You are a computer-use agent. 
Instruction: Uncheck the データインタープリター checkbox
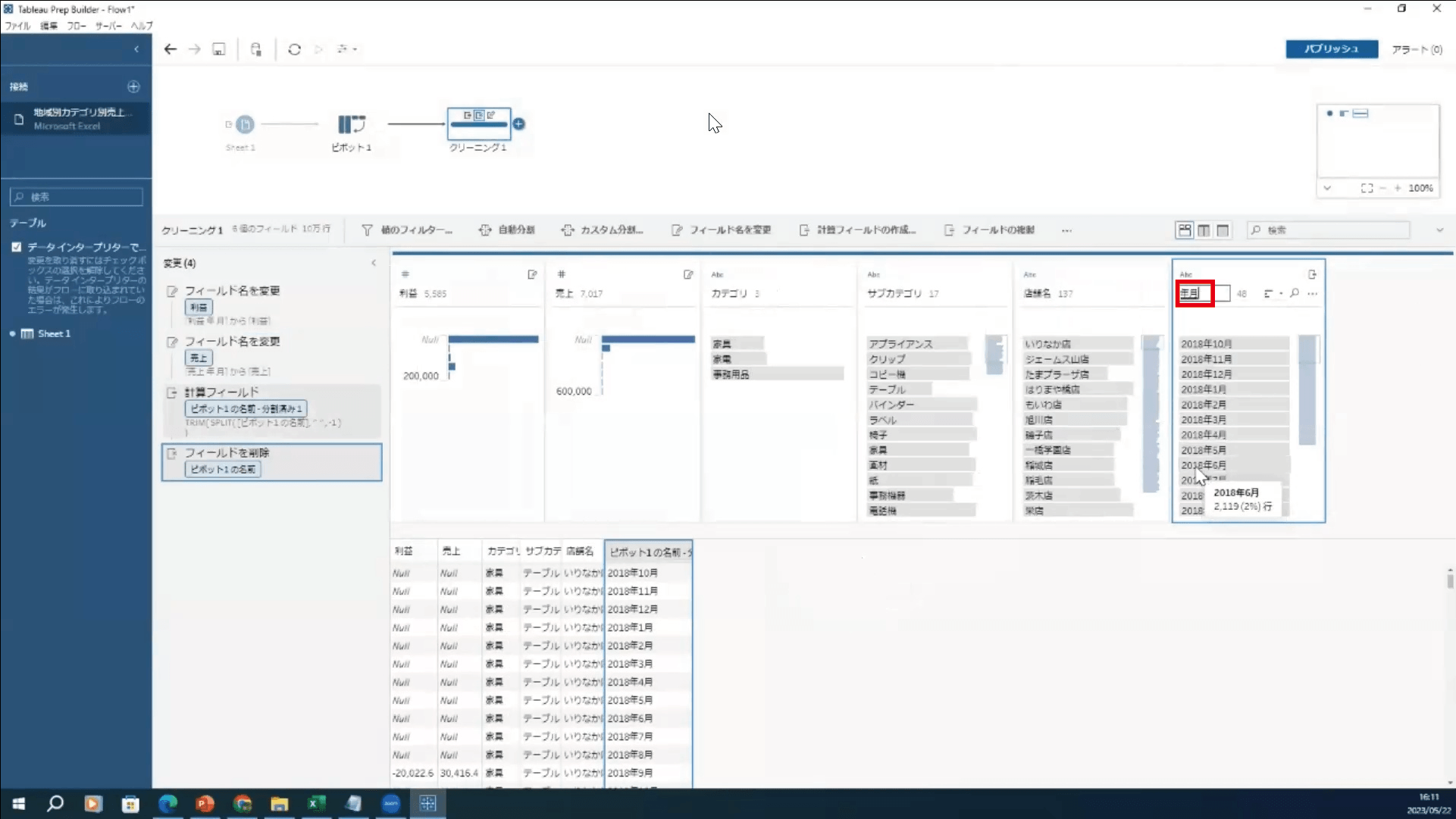tap(16, 247)
